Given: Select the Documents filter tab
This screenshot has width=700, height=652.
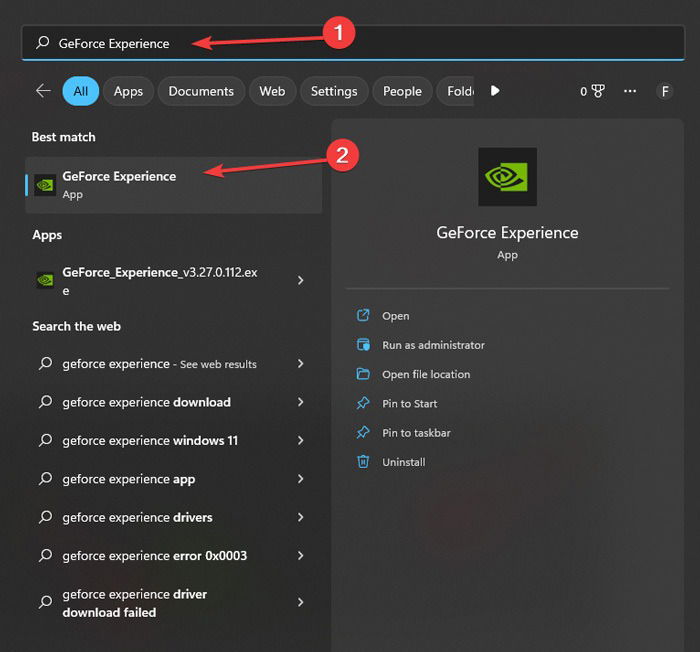Looking at the screenshot, I should coord(201,91).
